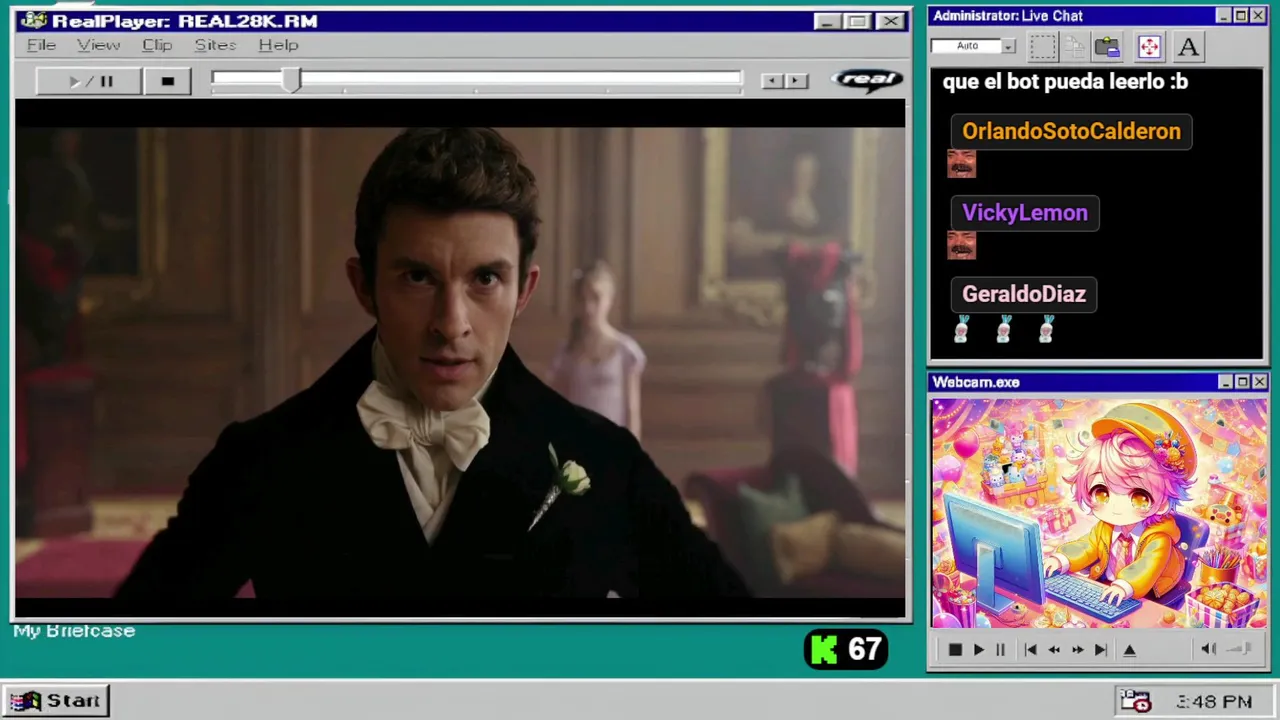Toggle RealPlayer play/pause button
Image resolution: width=1280 pixels, height=720 pixels.
(89, 81)
